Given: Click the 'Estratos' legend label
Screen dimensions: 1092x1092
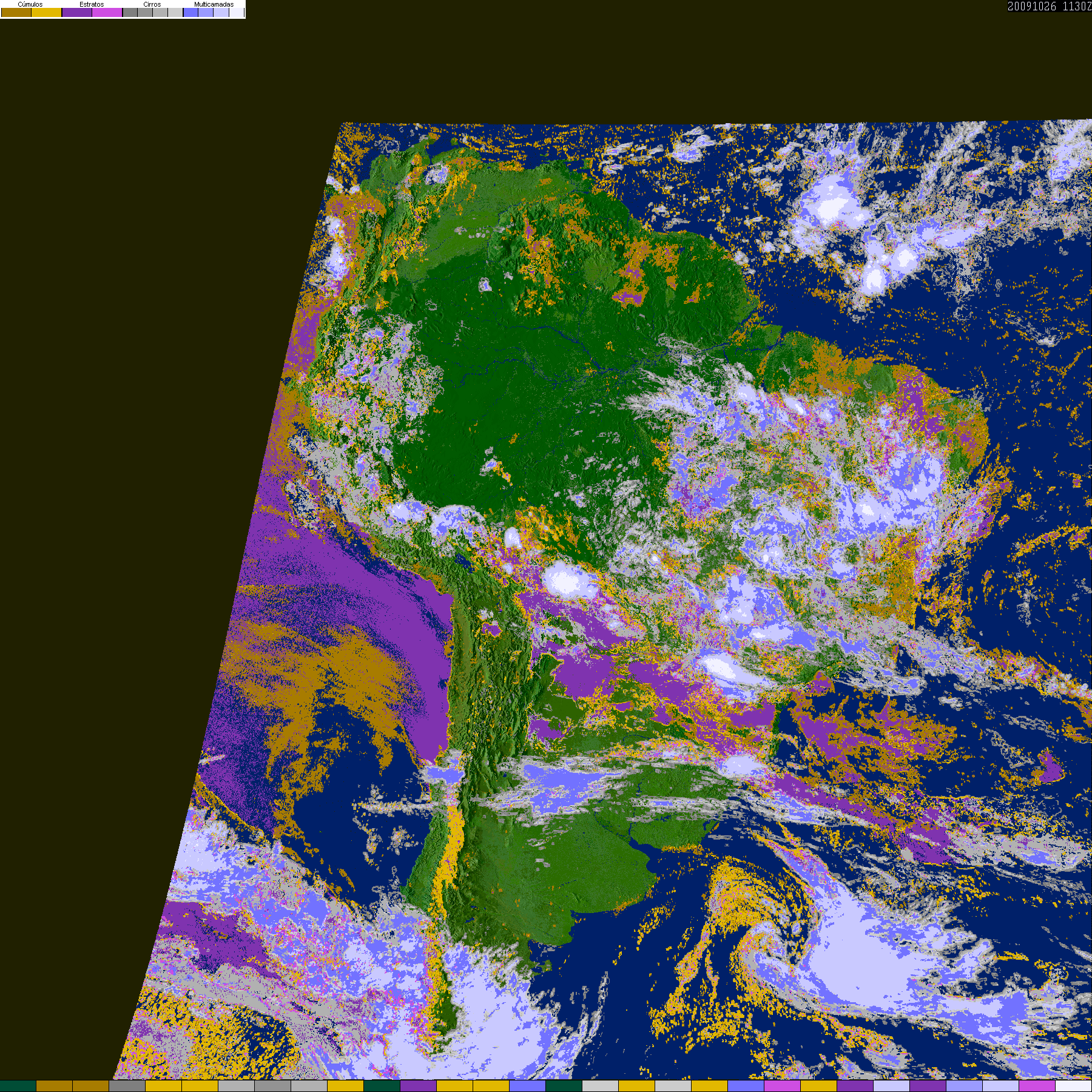Looking at the screenshot, I should point(92,4).
